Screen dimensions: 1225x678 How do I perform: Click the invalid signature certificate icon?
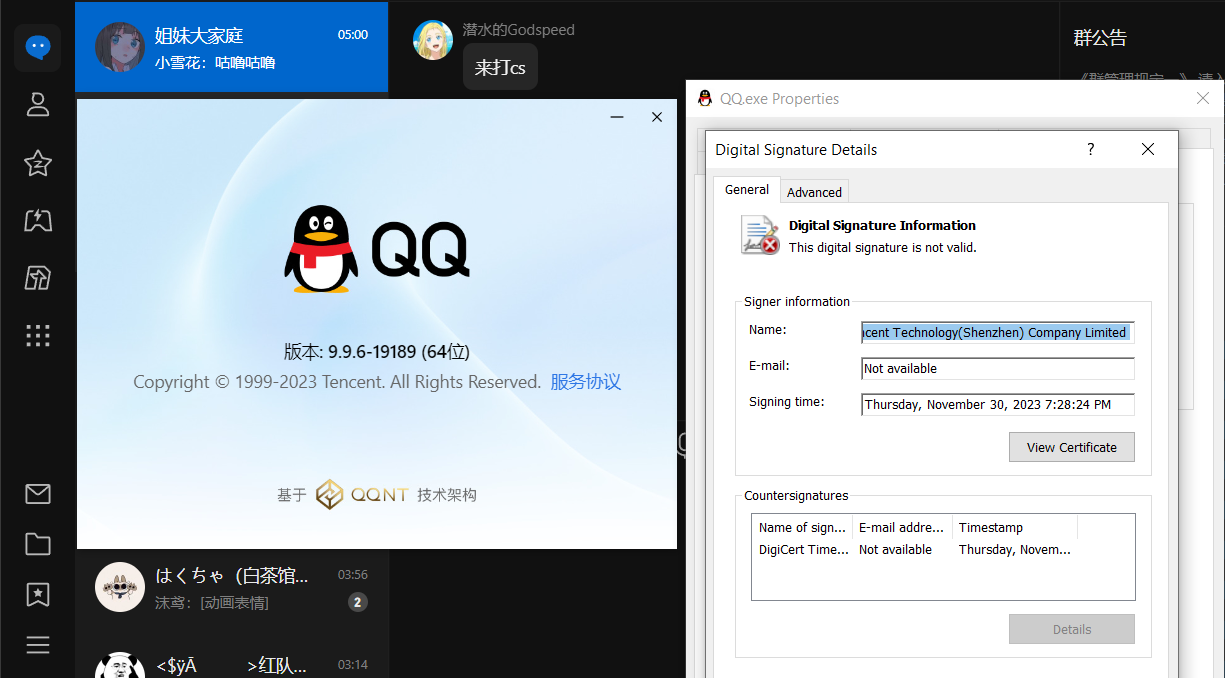[x=760, y=235]
